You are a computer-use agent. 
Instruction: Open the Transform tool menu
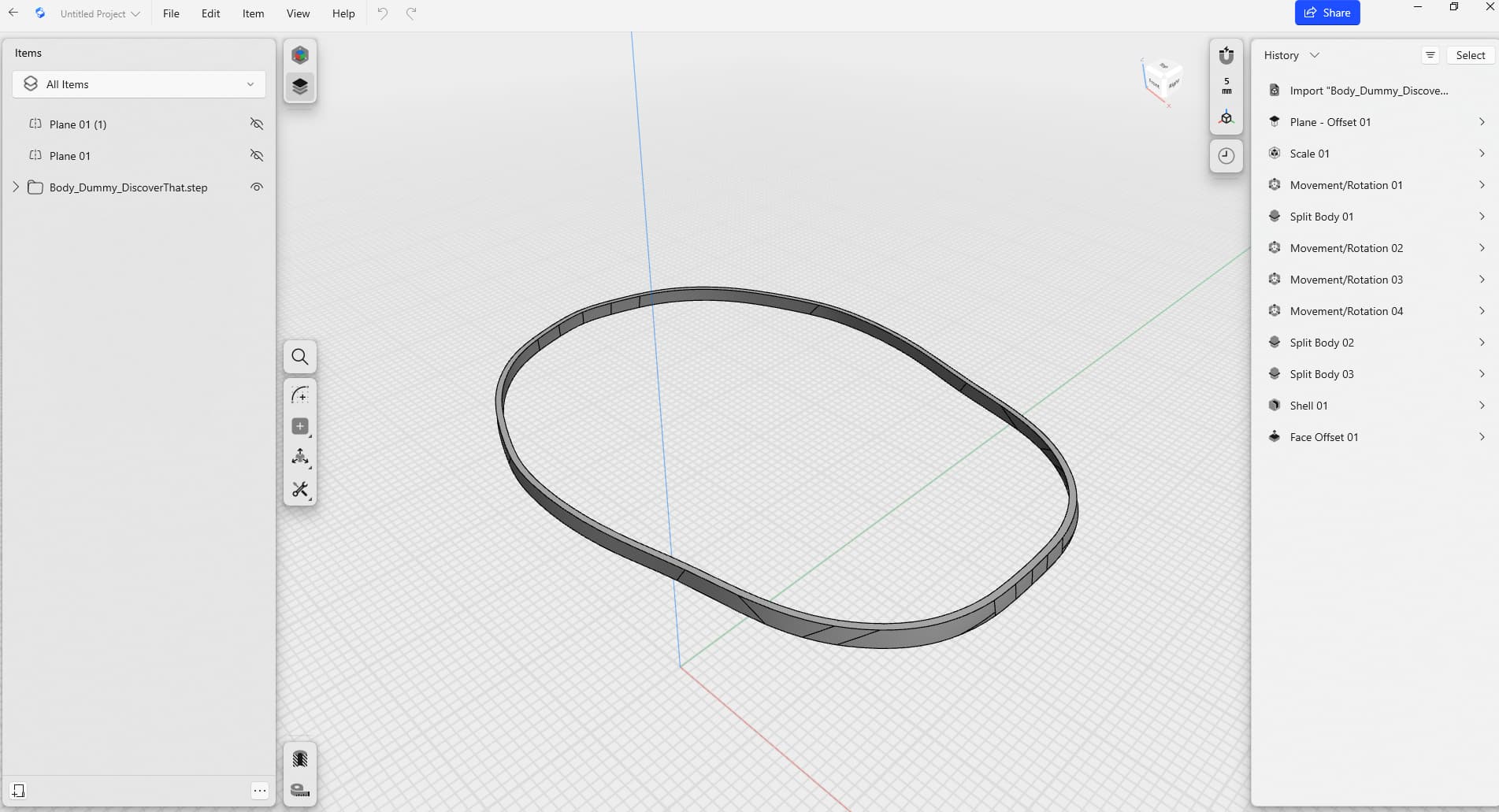coord(300,458)
